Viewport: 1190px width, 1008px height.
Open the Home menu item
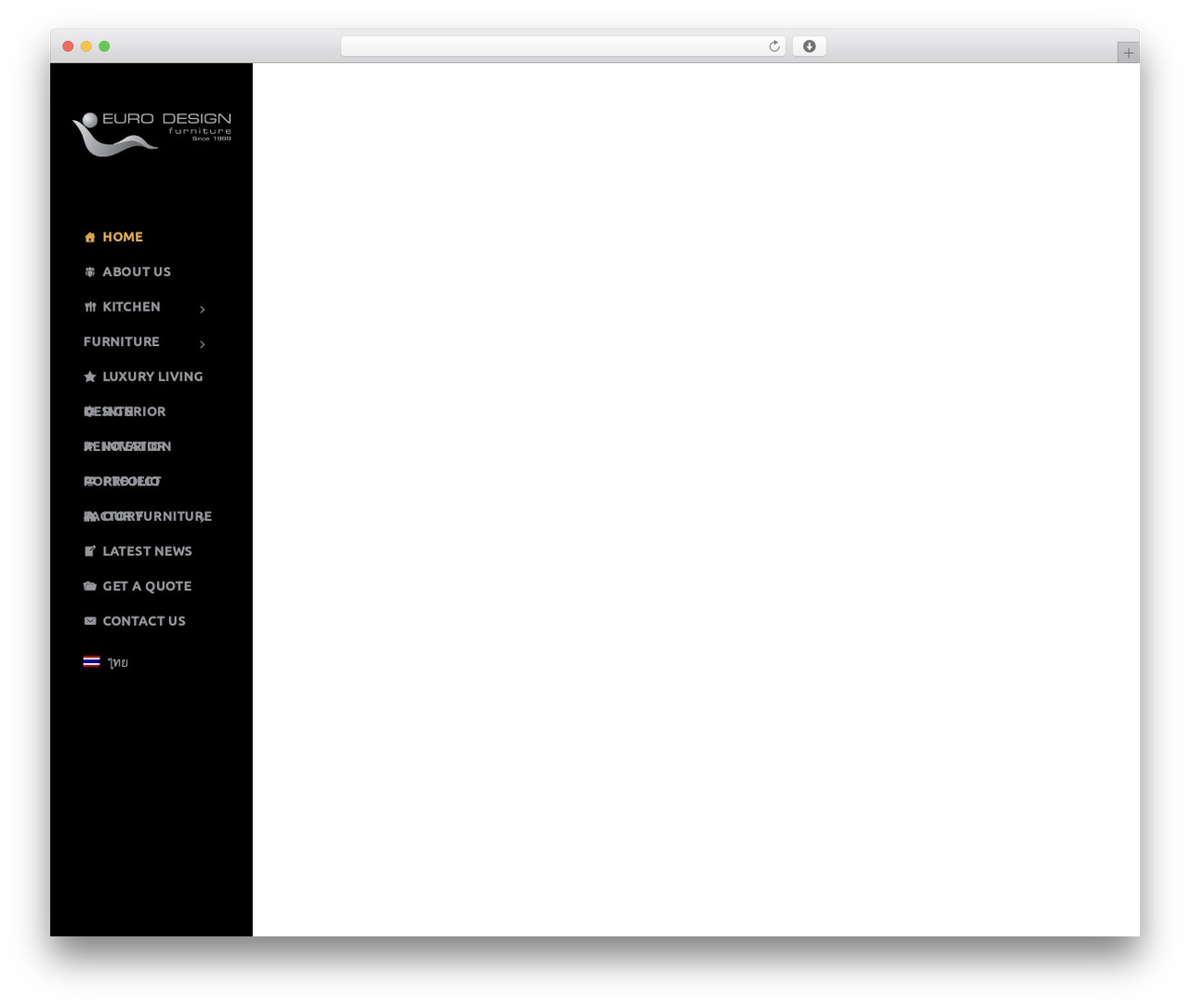tap(123, 237)
